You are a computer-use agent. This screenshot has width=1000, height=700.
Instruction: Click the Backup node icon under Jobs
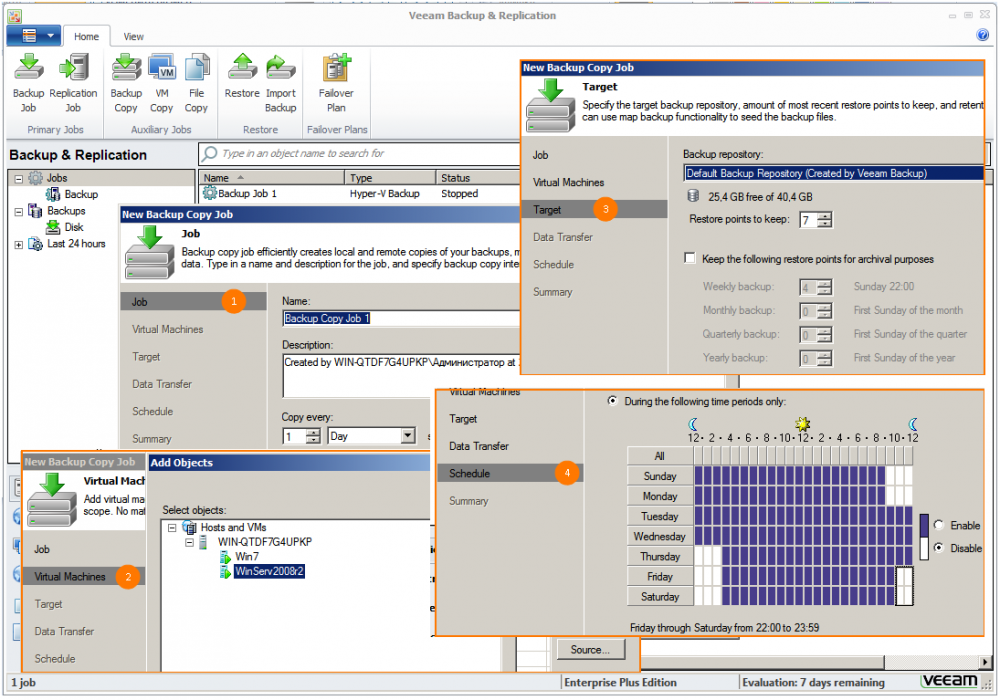pyautogui.click(x=53, y=194)
